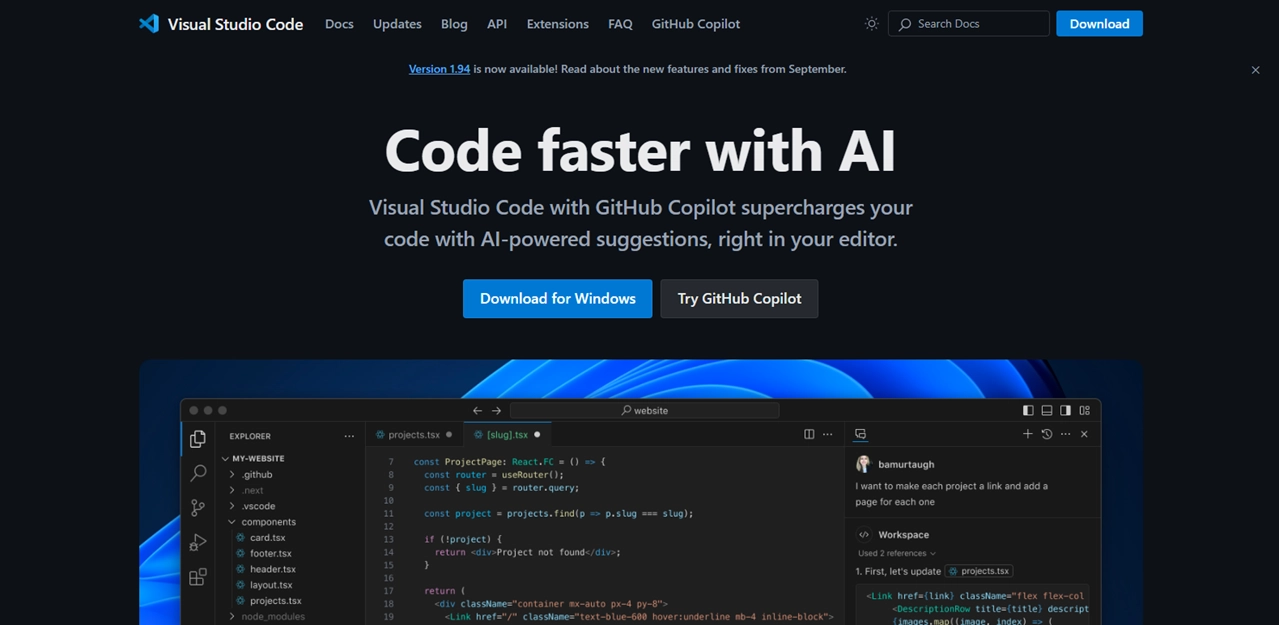Click the 'Code faster with AI' heading
The width and height of the screenshot is (1279, 625).
pyautogui.click(x=640, y=151)
